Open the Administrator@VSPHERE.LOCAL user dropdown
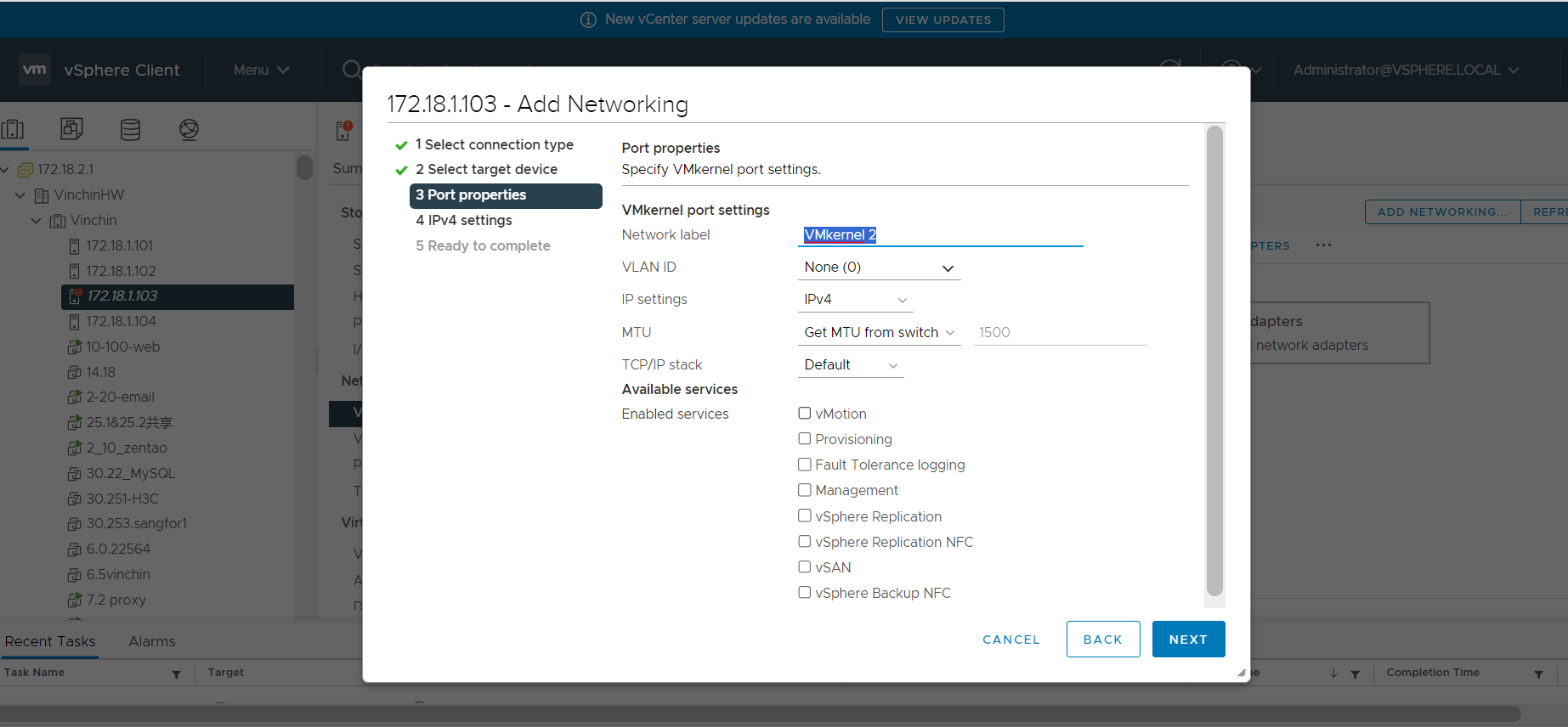The image size is (1568, 727). [x=1406, y=70]
